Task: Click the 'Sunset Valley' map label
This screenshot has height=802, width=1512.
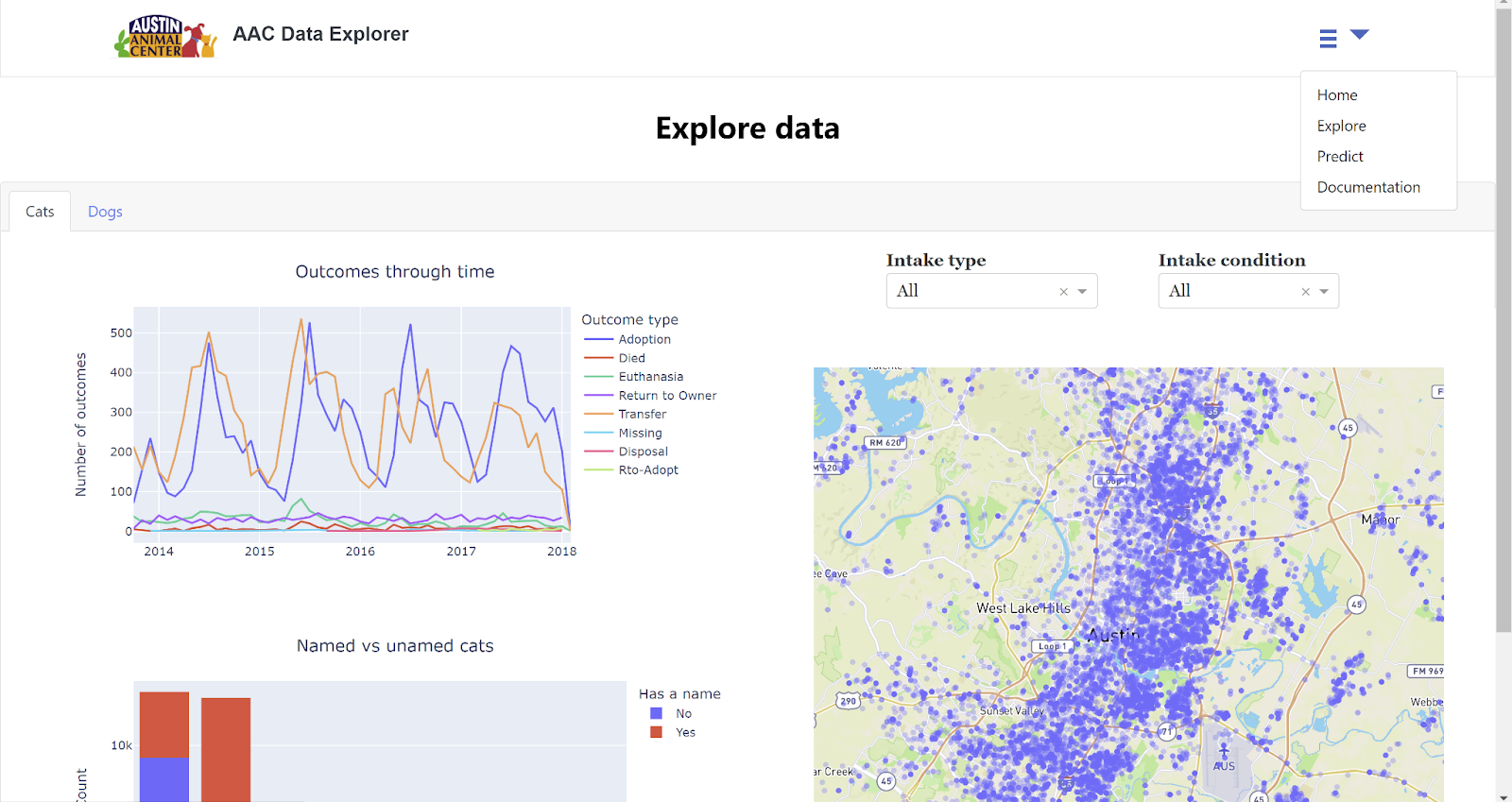Action: (x=1012, y=710)
